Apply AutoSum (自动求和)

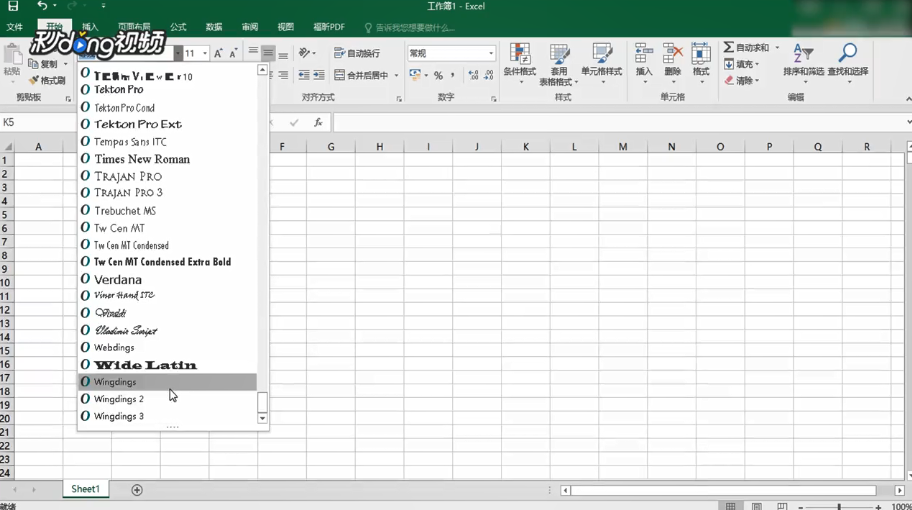tap(746, 48)
